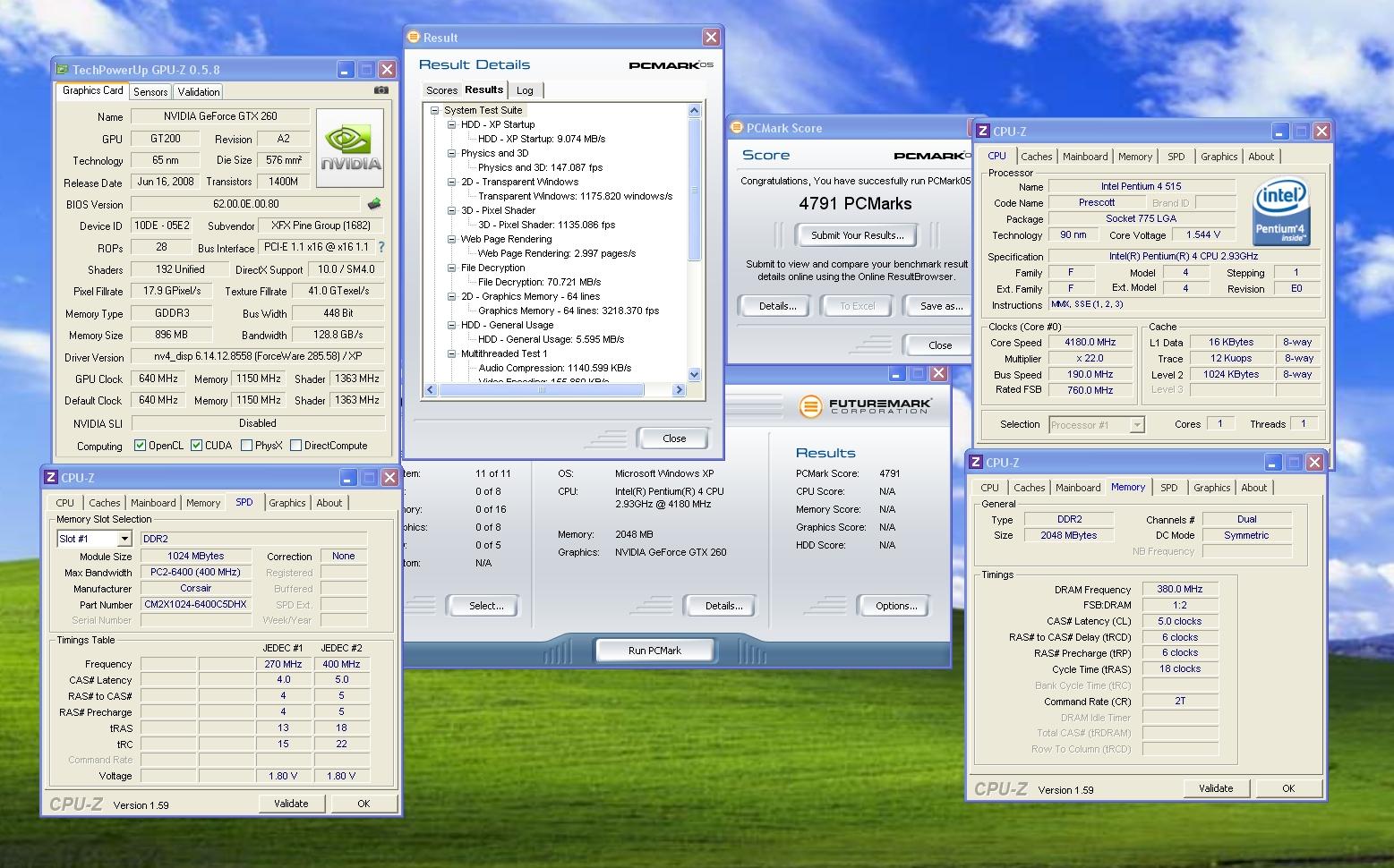Click the GPU Name field NVIDIA GeForce GTX 260
The width and height of the screenshot is (1394, 868).
220,116
